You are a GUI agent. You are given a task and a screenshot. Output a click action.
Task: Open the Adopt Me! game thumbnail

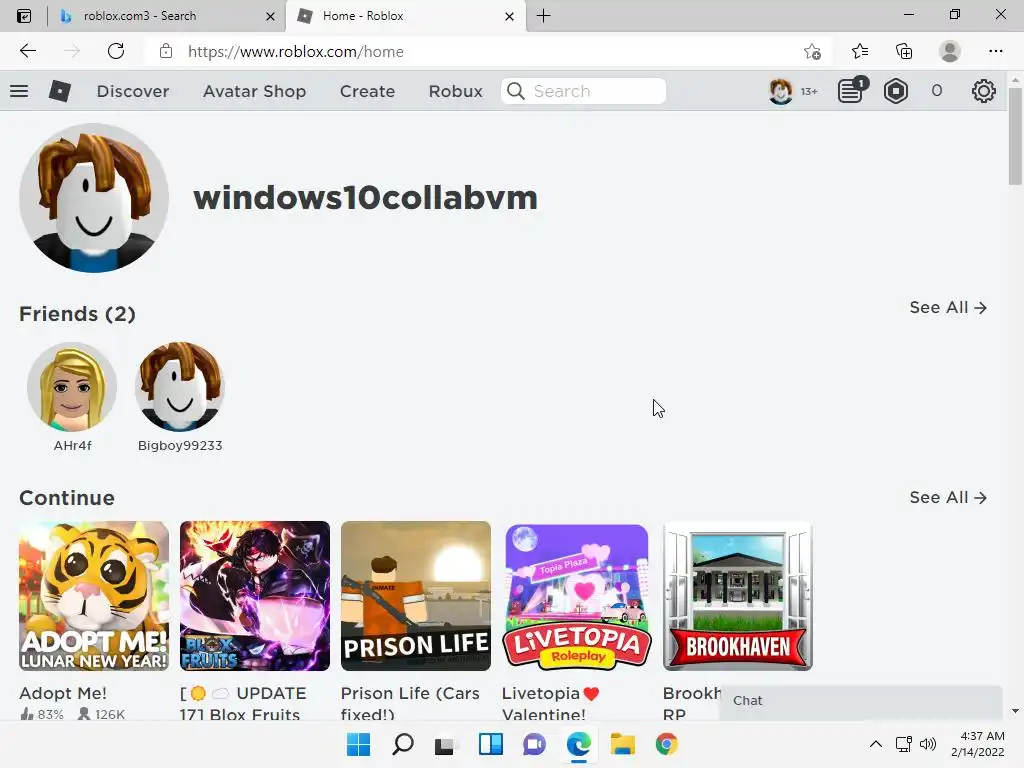(94, 596)
